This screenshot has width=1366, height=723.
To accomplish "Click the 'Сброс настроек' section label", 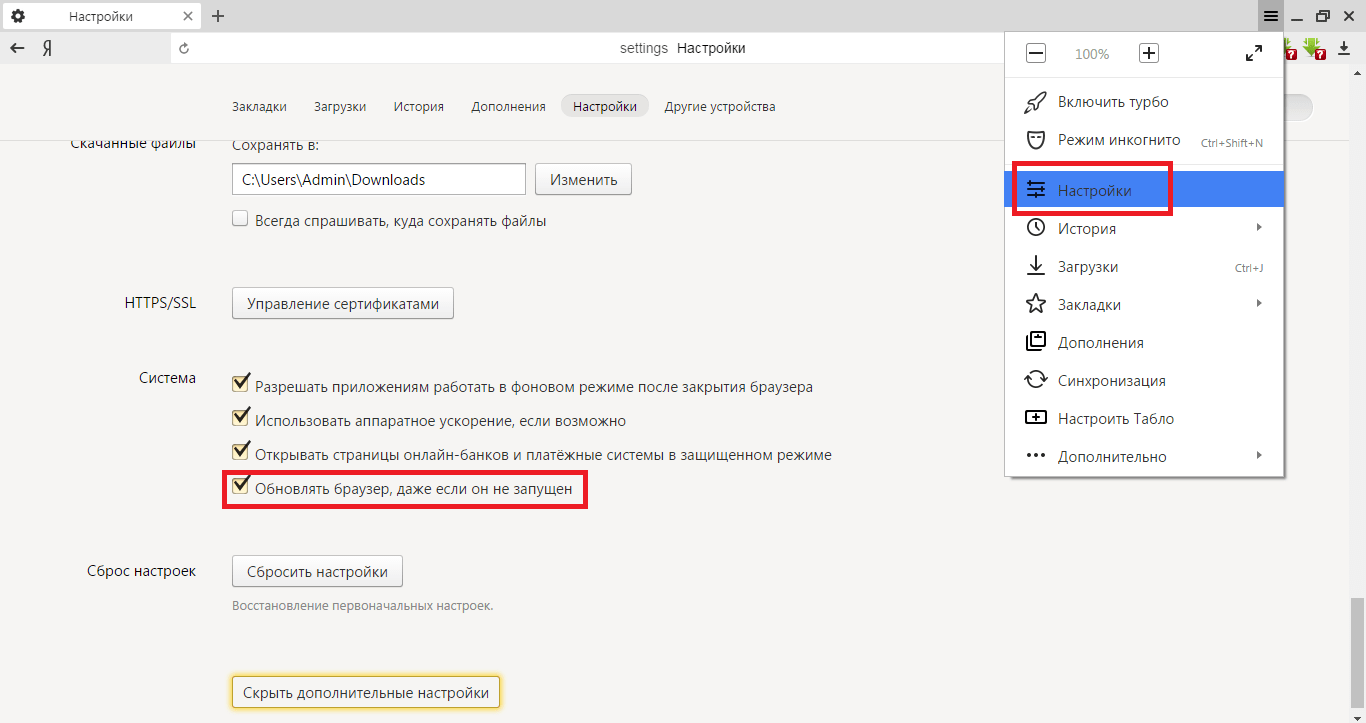I will point(142,571).
